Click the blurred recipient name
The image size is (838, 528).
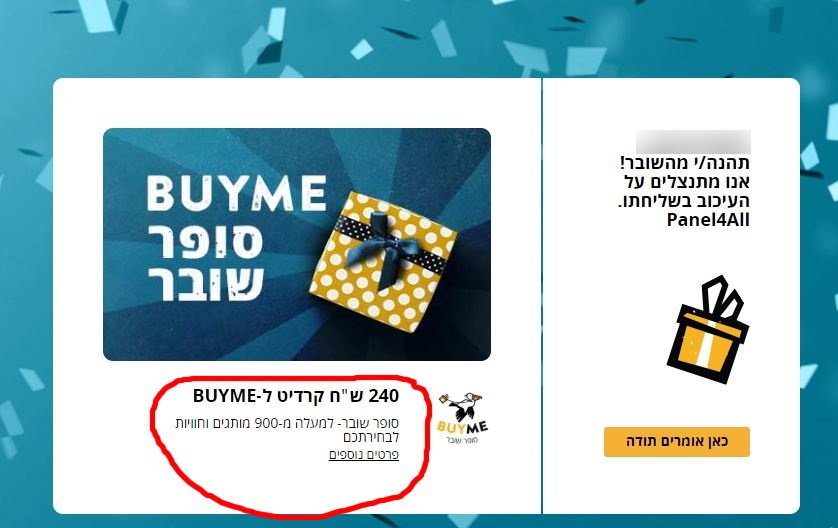coord(693,142)
